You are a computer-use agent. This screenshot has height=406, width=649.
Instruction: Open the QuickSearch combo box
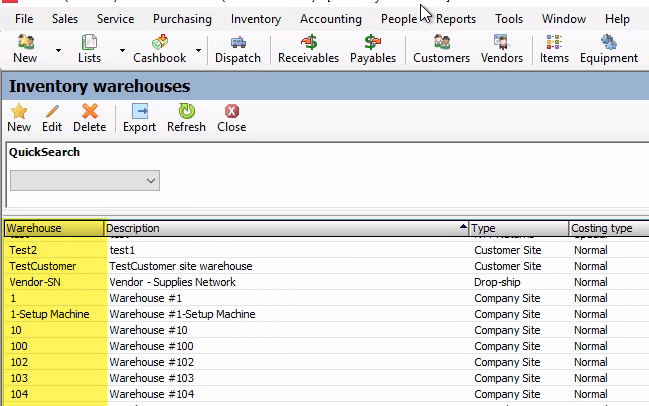[x=85, y=180]
